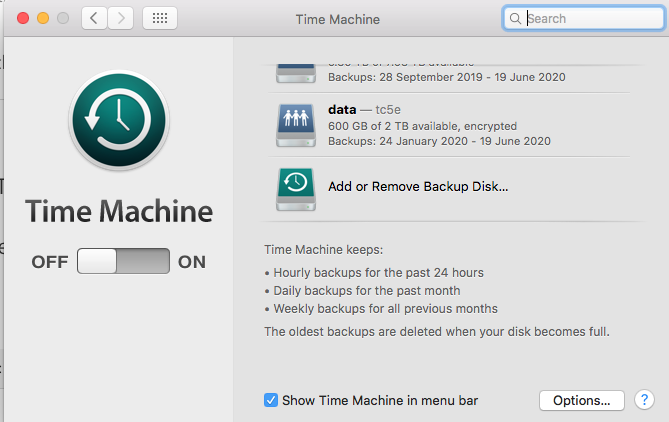Click the OFF label beside the switch

50,262
